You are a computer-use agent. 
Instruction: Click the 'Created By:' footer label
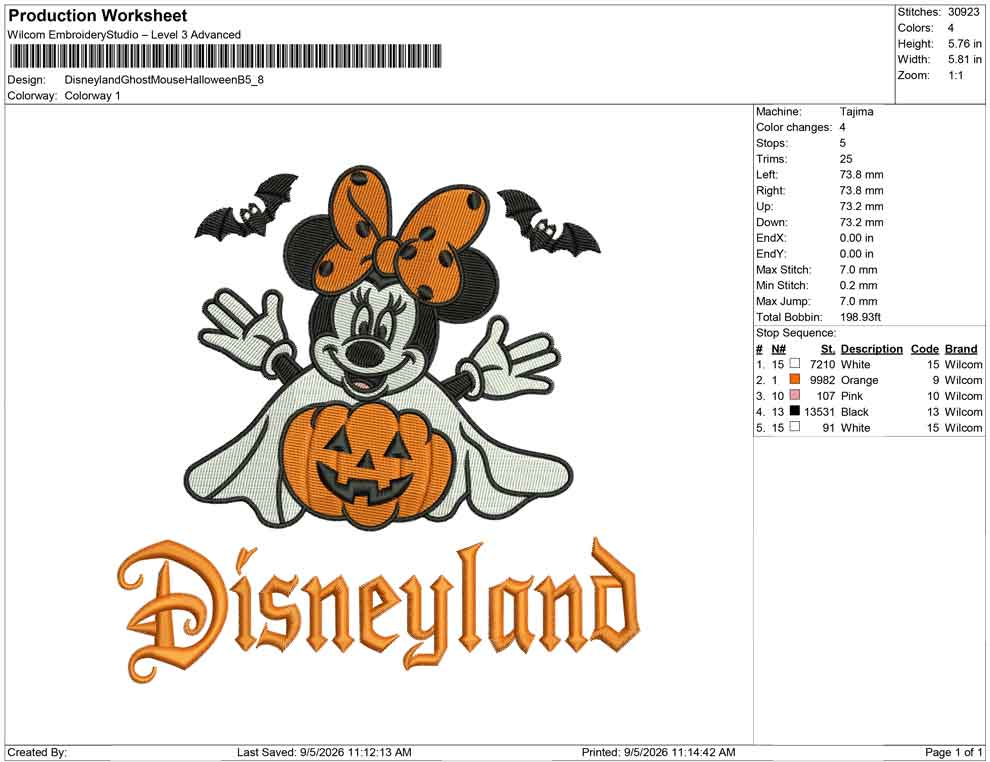(x=37, y=752)
